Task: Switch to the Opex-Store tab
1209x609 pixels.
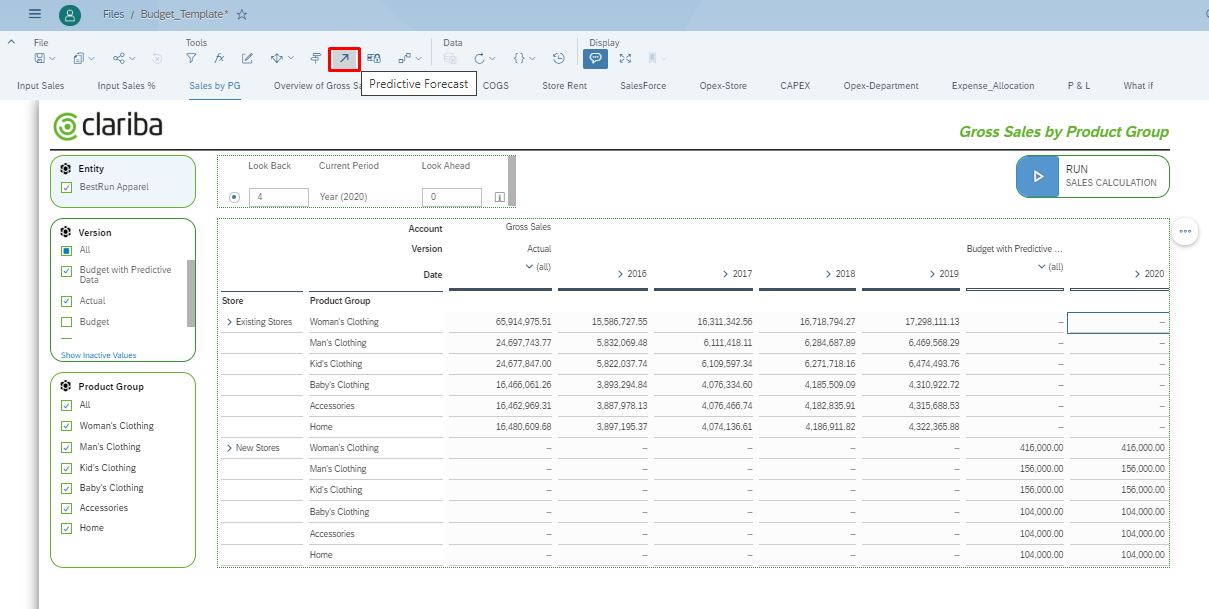Action: click(x=723, y=86)
